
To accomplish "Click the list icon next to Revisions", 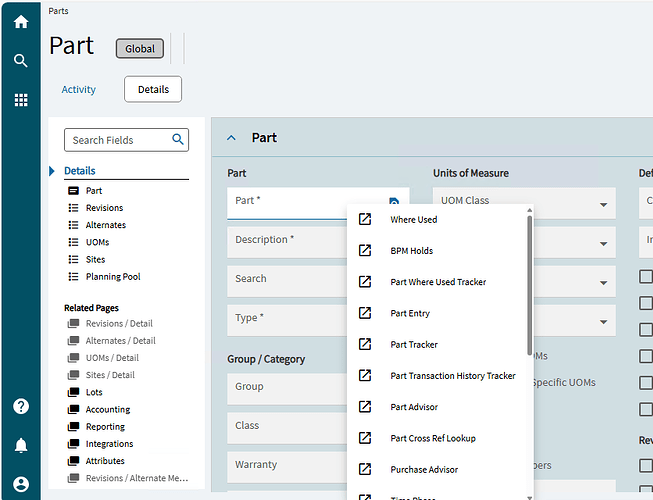I will click(x=73, y=208).
